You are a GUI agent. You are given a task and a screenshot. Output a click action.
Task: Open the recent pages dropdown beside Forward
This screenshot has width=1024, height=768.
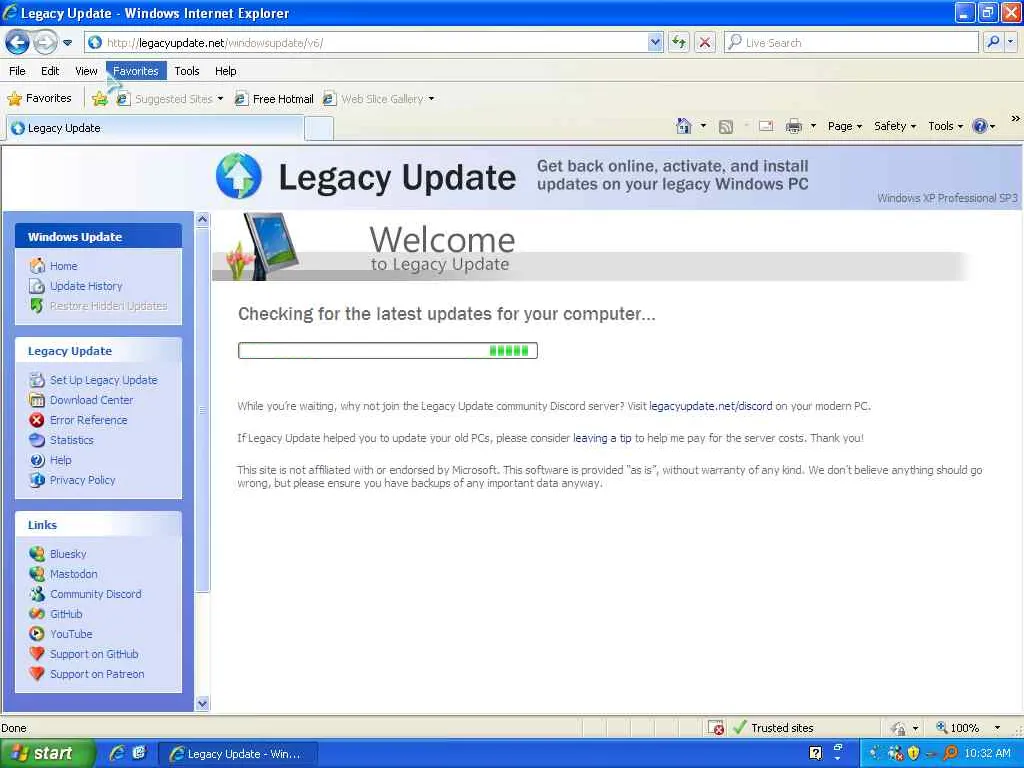(x=67, y=43)
